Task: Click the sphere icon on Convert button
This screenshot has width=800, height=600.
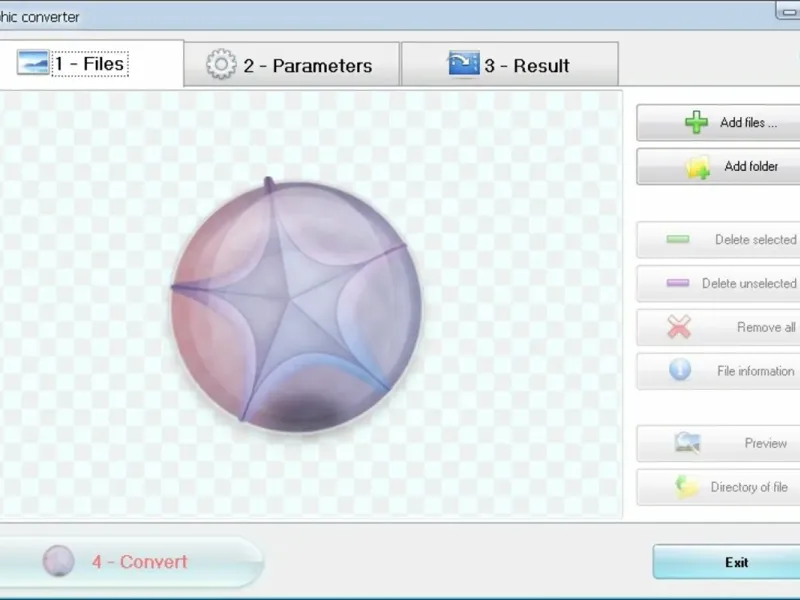Action: click(59, 561)
